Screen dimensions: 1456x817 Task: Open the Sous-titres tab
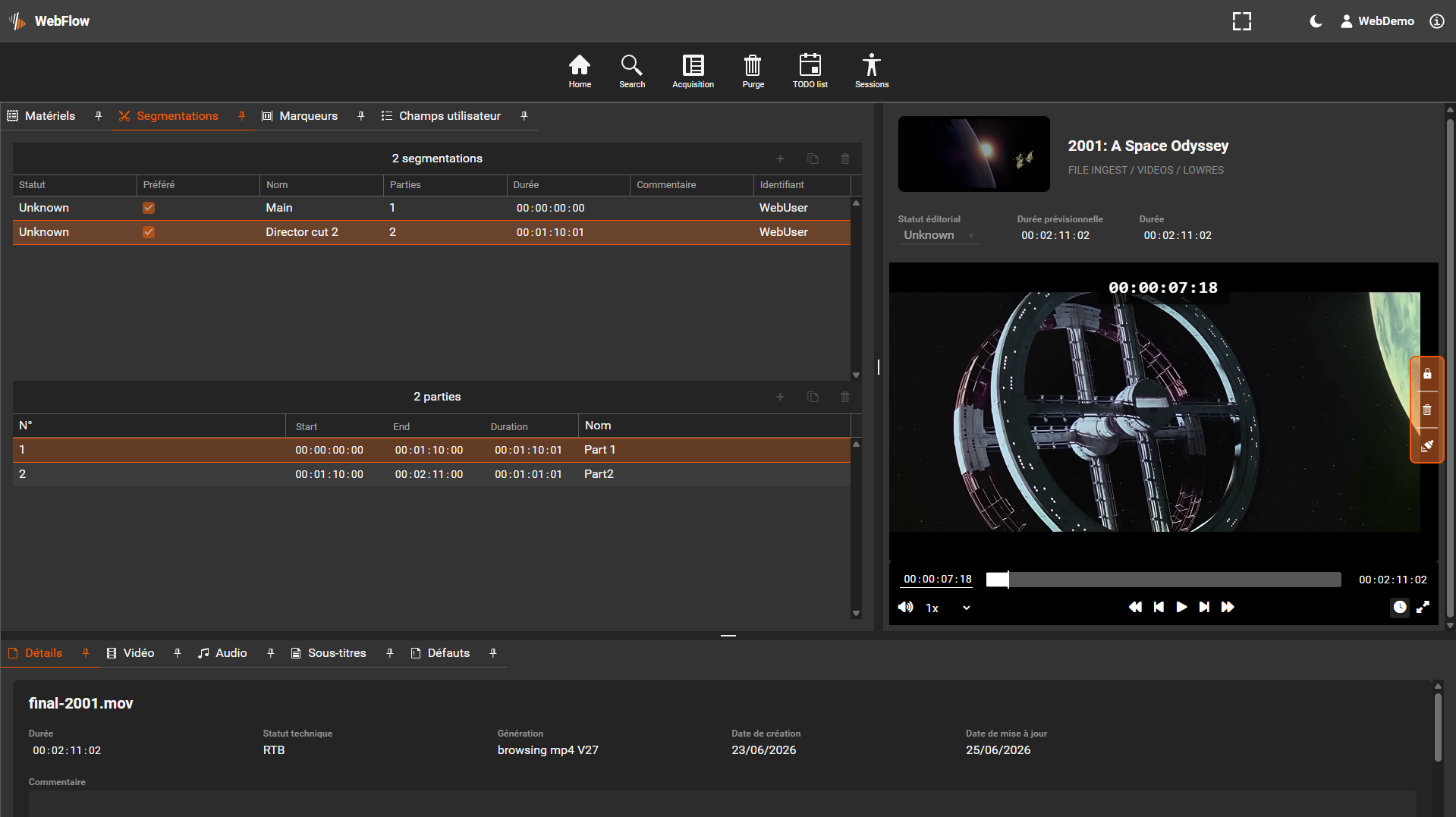pos(329,653)
